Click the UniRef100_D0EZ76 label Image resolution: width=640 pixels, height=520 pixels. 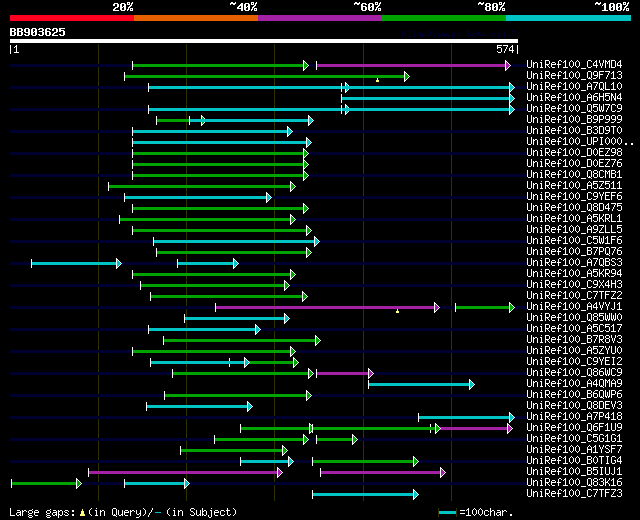574,164
